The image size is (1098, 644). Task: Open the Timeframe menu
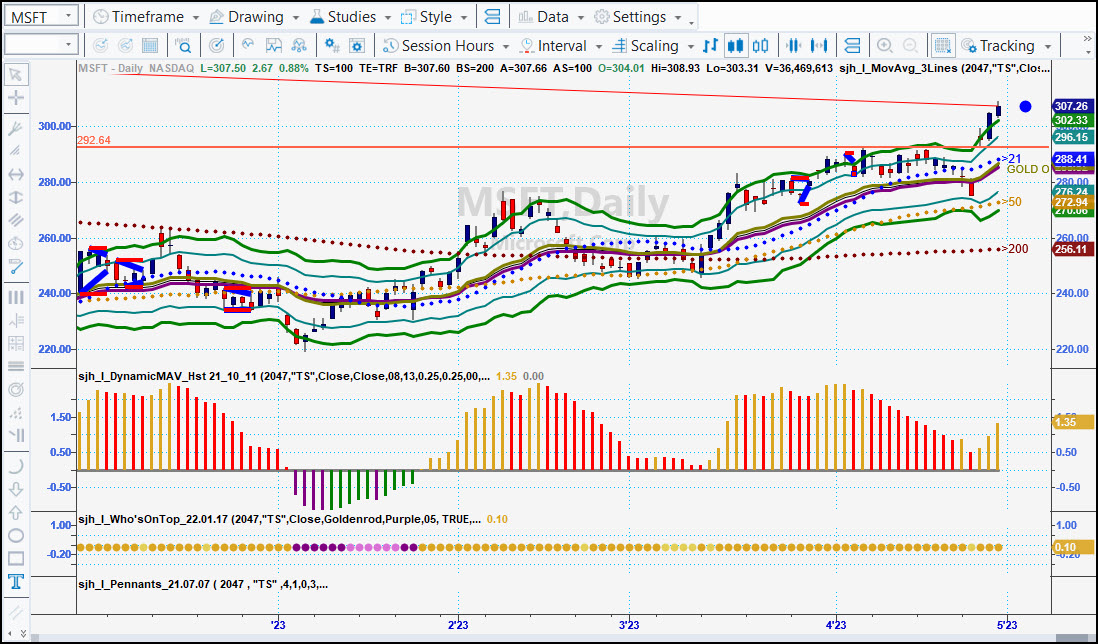click(147, 17)
